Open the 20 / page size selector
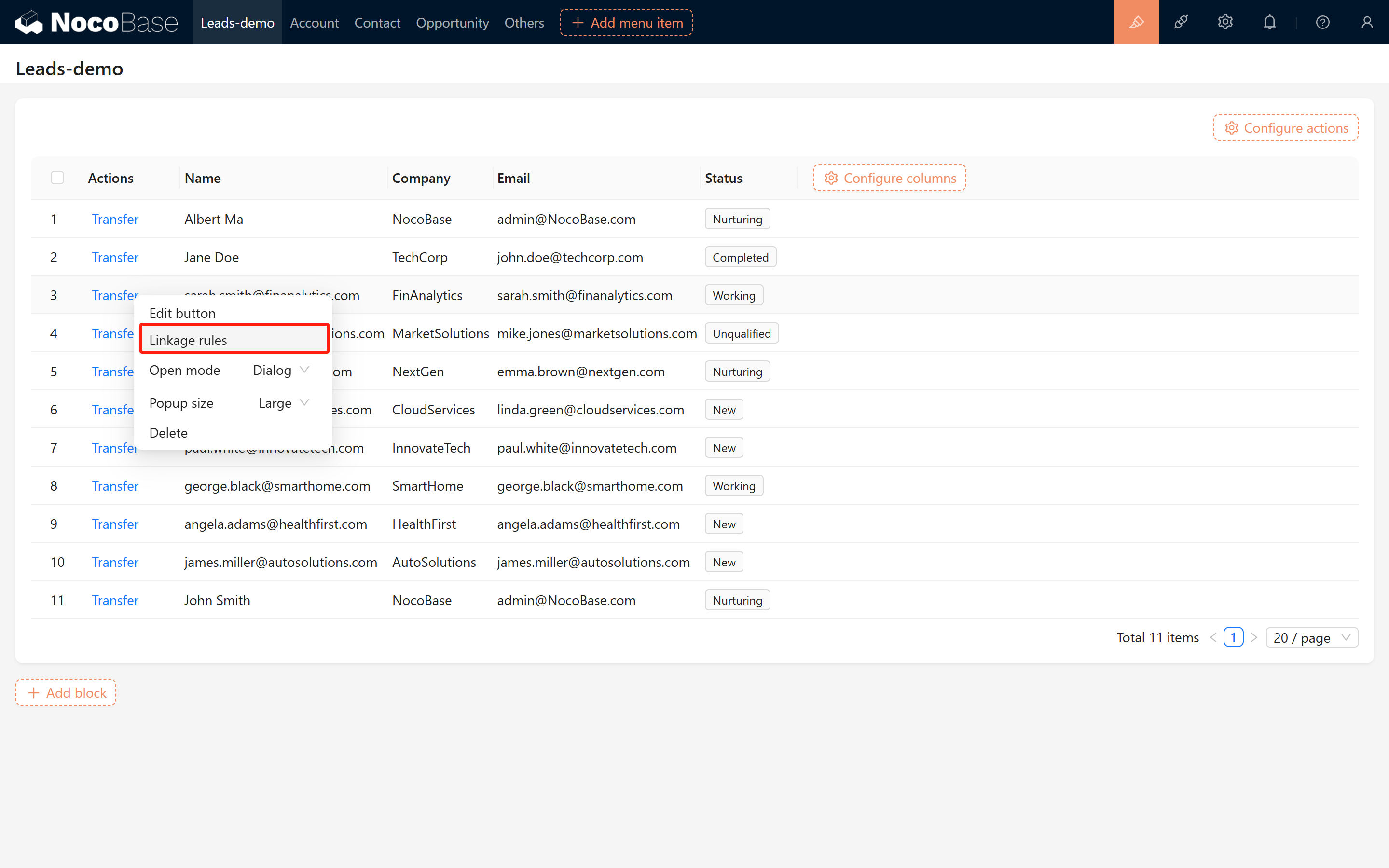 coord(1311,637)
